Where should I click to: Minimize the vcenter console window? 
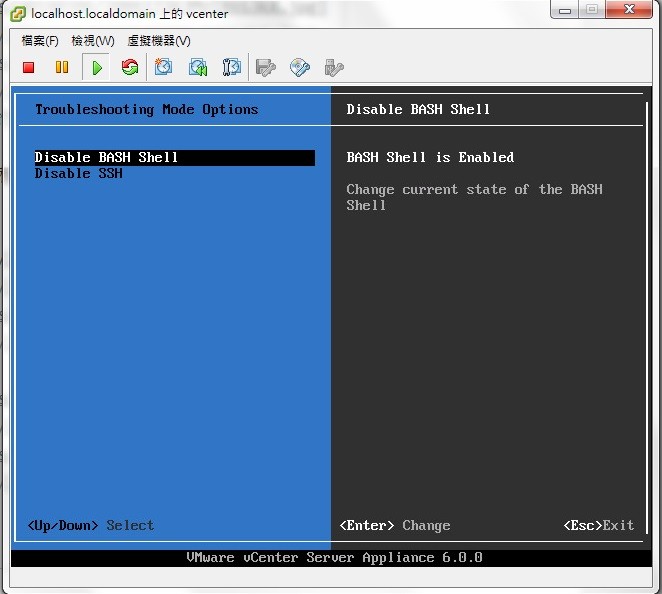(x=565, y=10)
